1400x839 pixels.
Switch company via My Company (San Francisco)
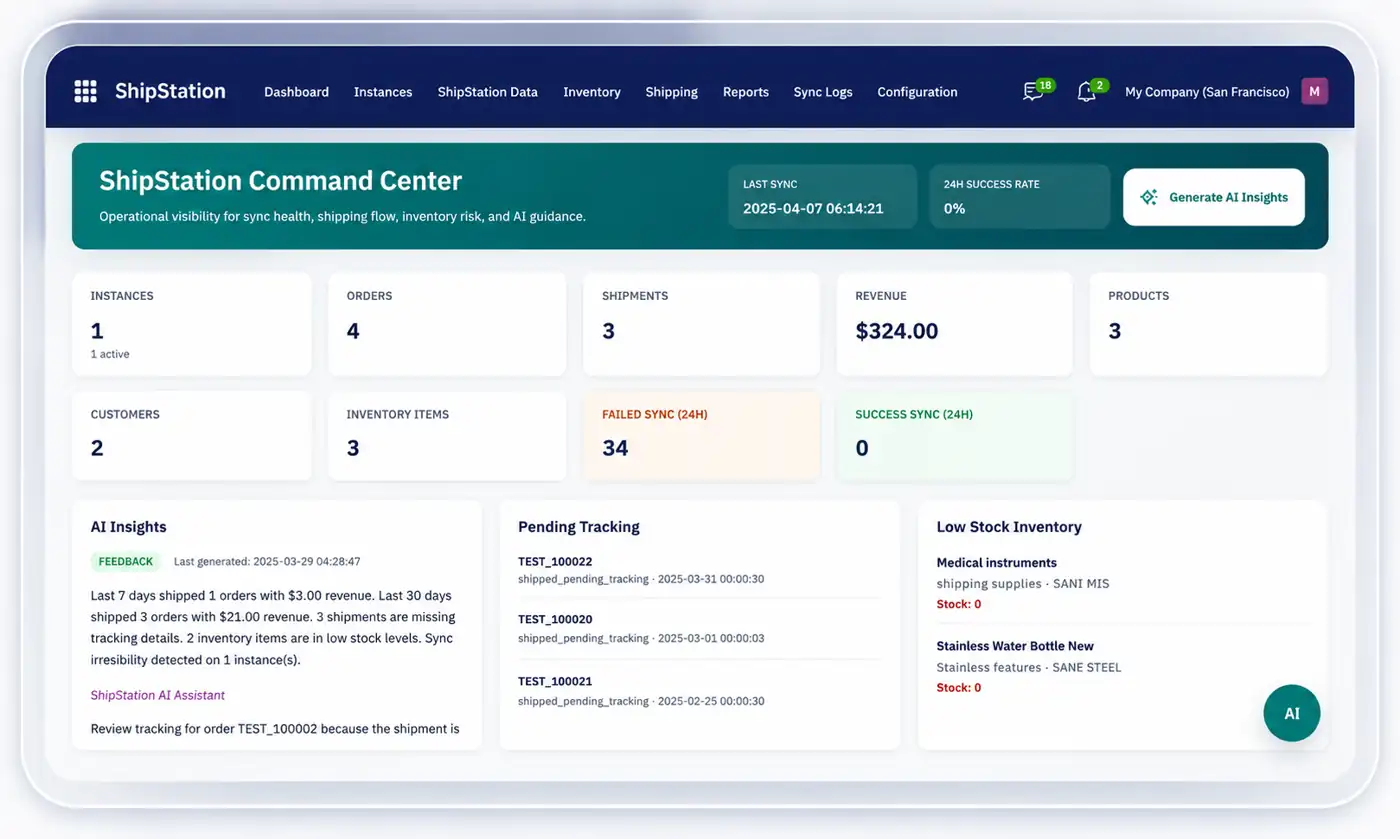tap(1207, 92)
